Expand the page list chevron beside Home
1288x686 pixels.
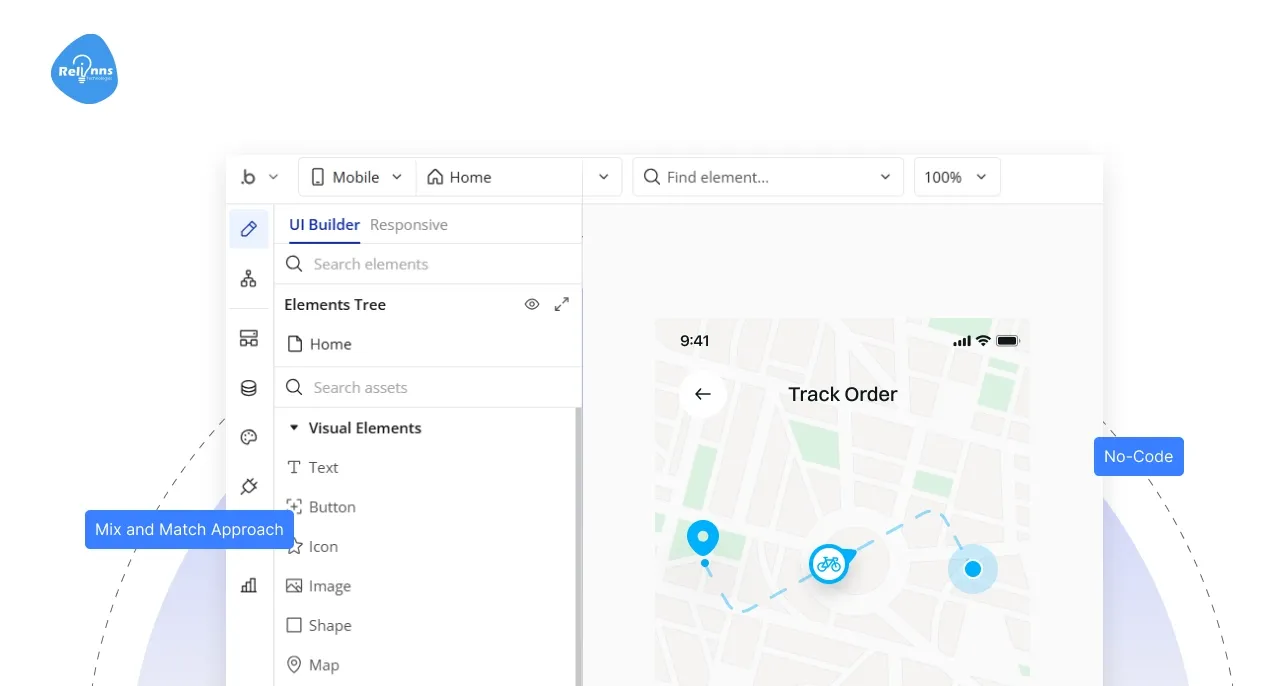pyautogui.click(x=603, y=177)
